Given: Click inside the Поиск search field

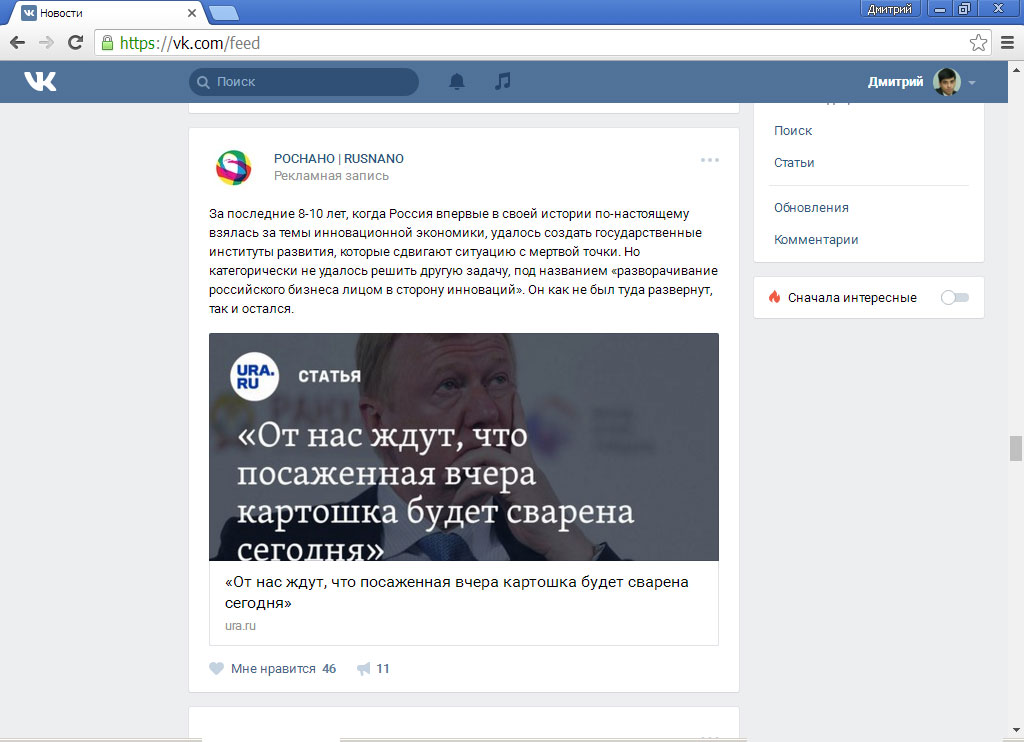Looking at the screenshot, I should coord(304,82).
